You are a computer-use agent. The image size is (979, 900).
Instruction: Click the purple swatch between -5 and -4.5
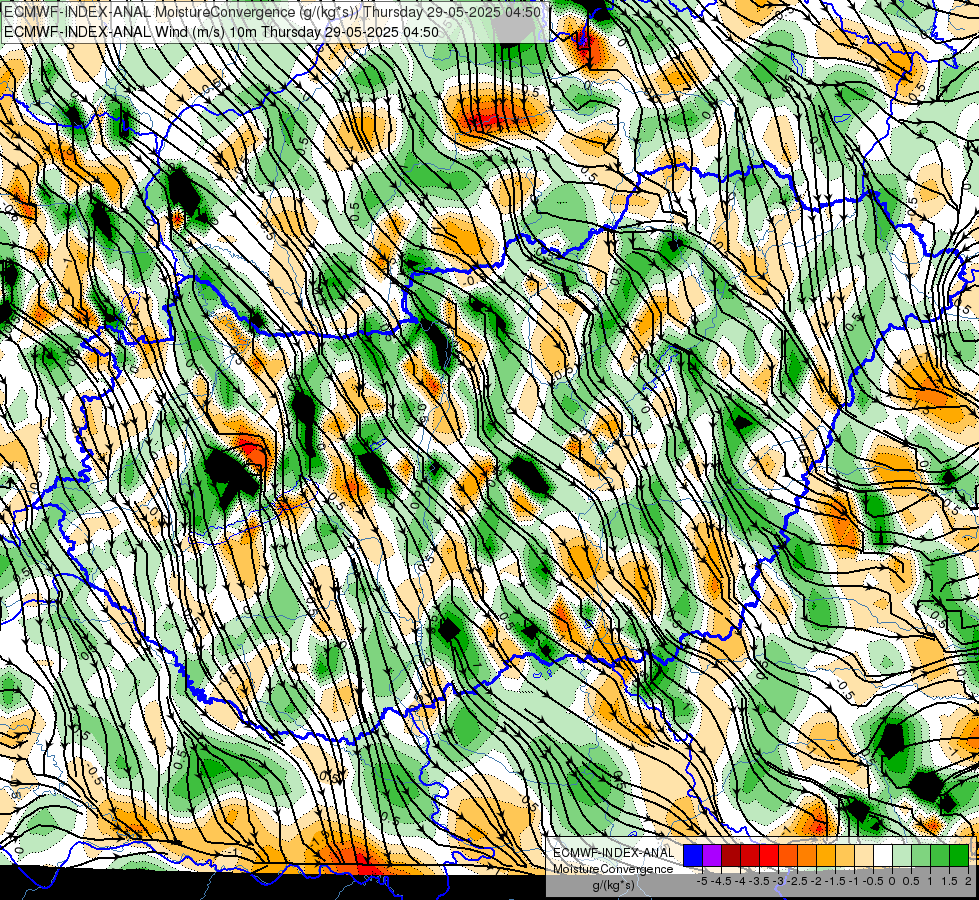(712, 855)
